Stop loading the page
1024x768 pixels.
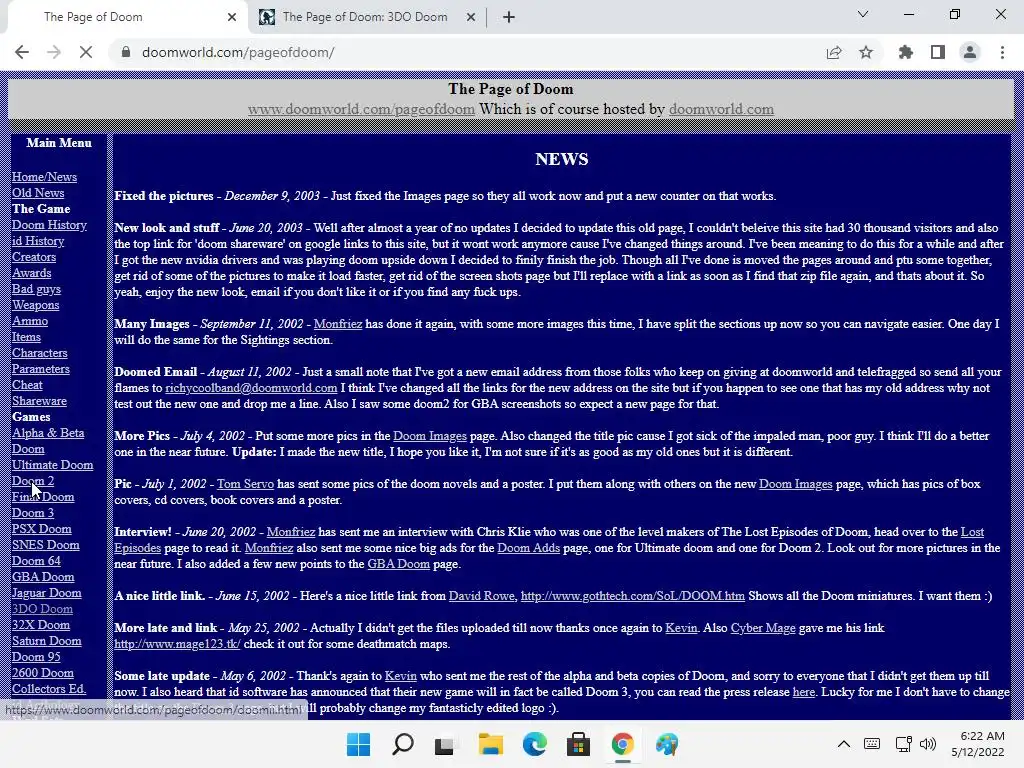(x=86, y=52)
